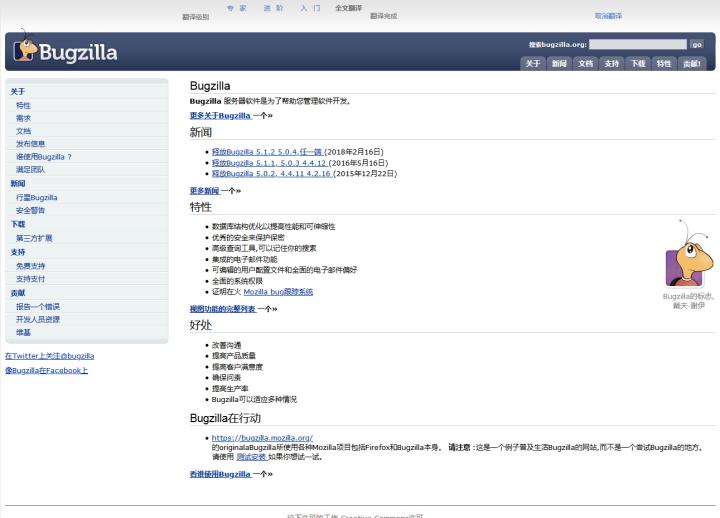Click the 数据库结构优化 feature bullet text
720x518 pixels.
[273, 226]
